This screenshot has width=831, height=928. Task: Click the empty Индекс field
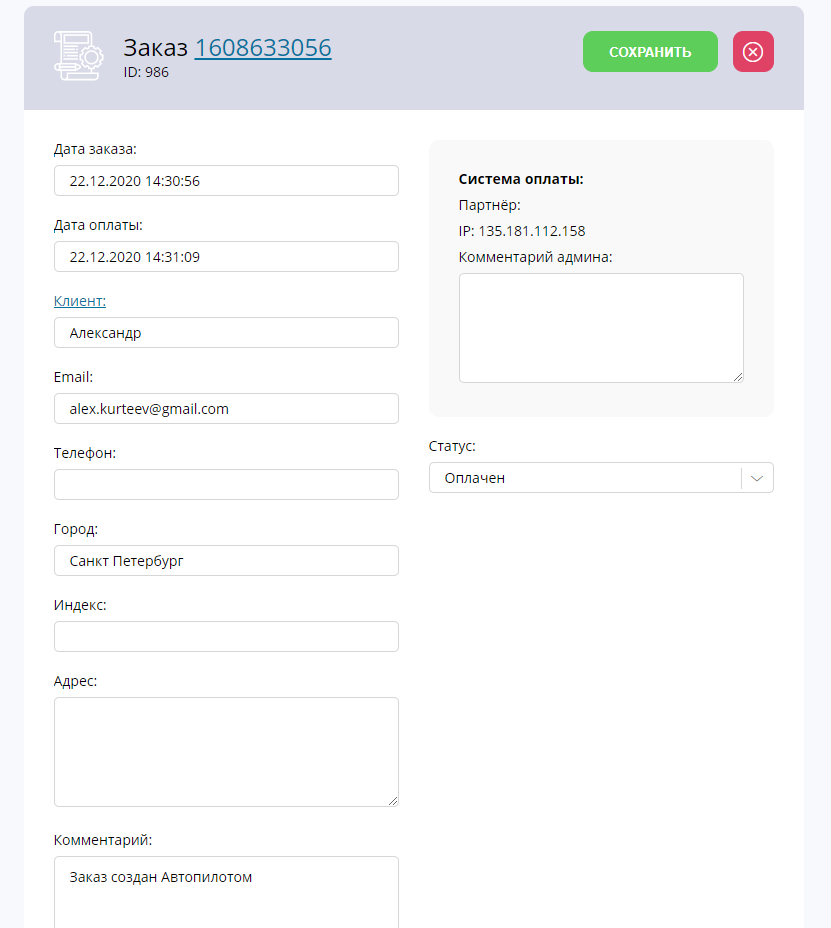point(226,637)
